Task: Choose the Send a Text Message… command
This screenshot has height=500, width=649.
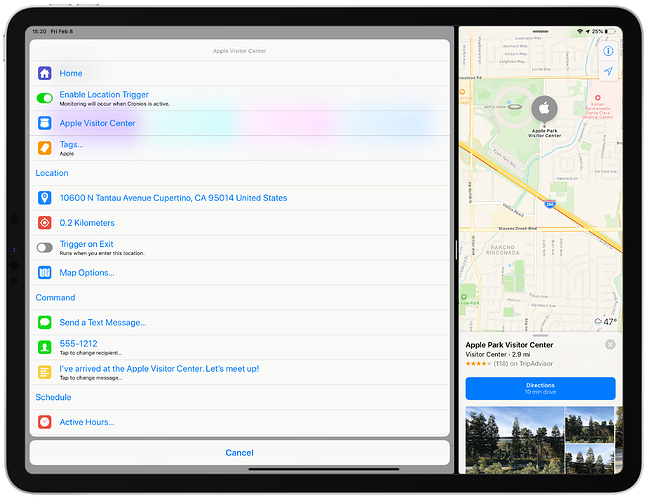Action: click(240, 322)
